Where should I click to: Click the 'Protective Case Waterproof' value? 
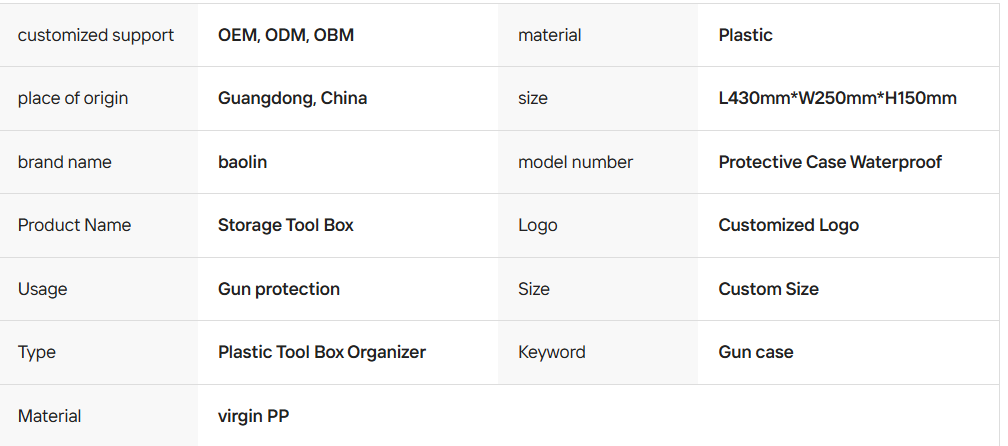coord(830,162)
